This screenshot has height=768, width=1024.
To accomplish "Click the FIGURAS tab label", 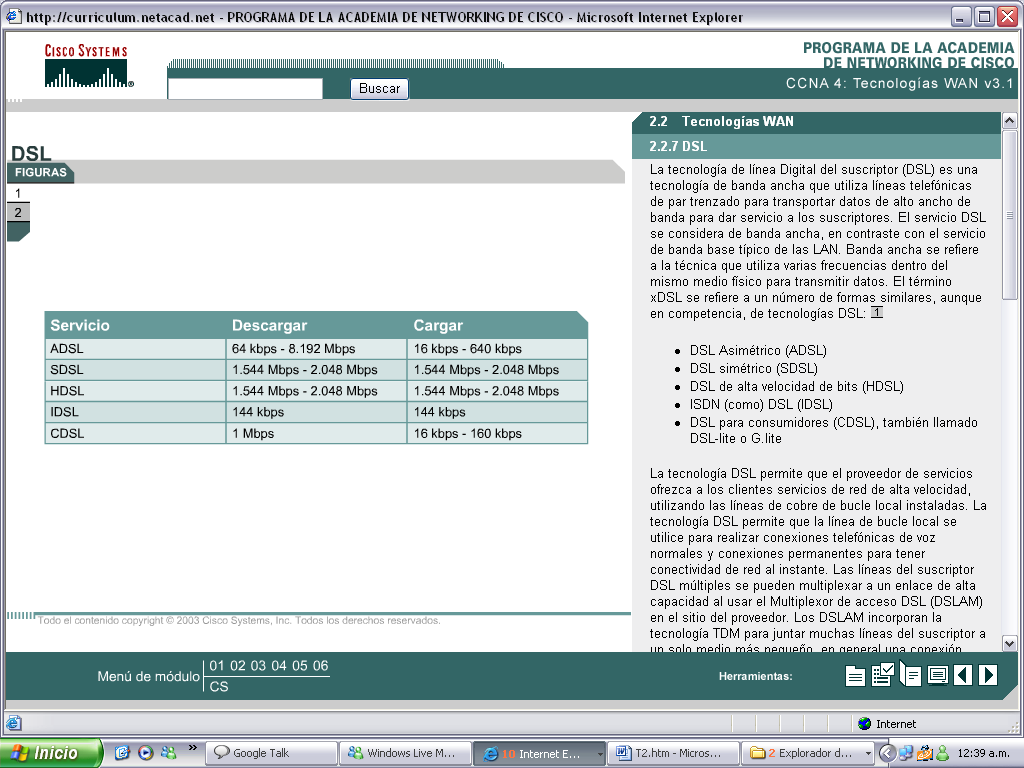I will coord(40,172).
